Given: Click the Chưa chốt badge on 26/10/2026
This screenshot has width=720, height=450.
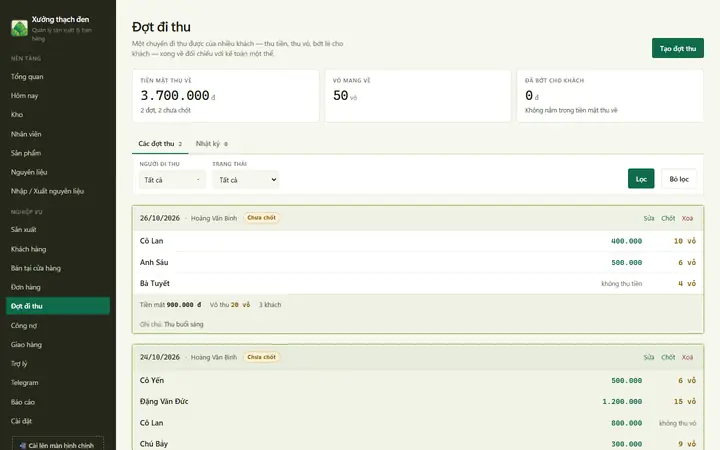Looking at the screenshot, I should (261, 218).
